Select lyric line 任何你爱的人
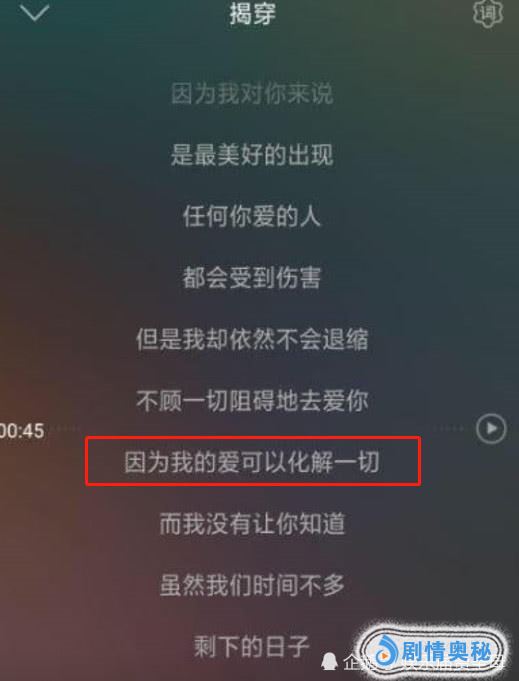This screenshot has width=519, height=681. [252, 216]
